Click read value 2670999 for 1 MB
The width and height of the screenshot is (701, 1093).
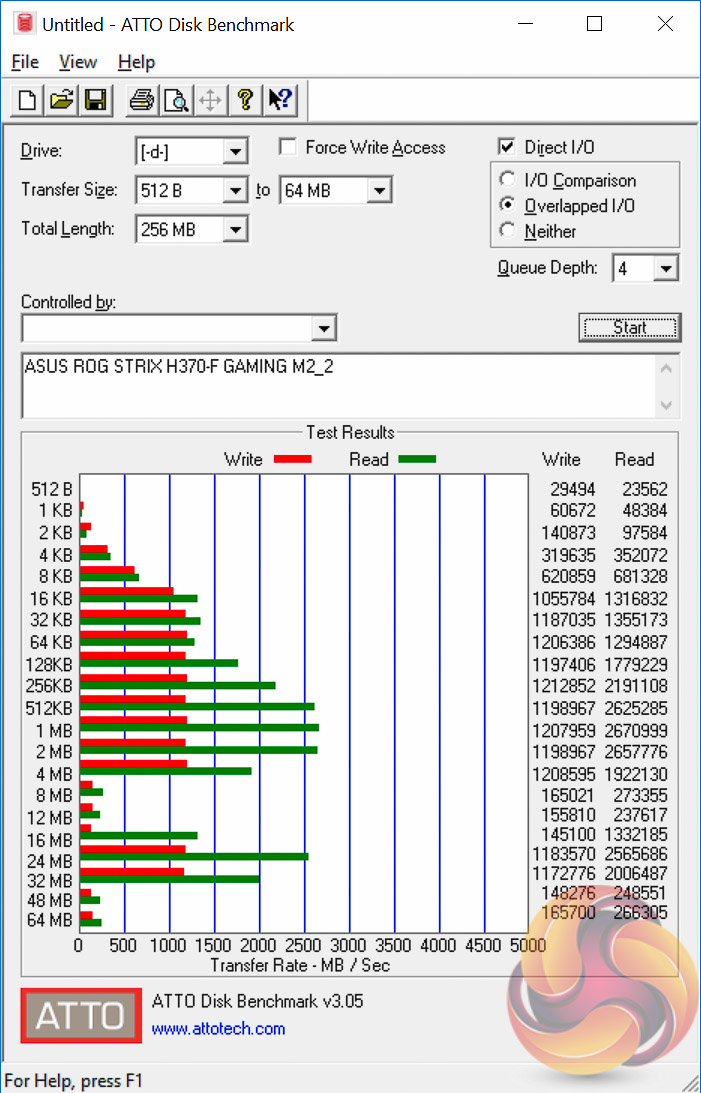(x=636, y=731)
